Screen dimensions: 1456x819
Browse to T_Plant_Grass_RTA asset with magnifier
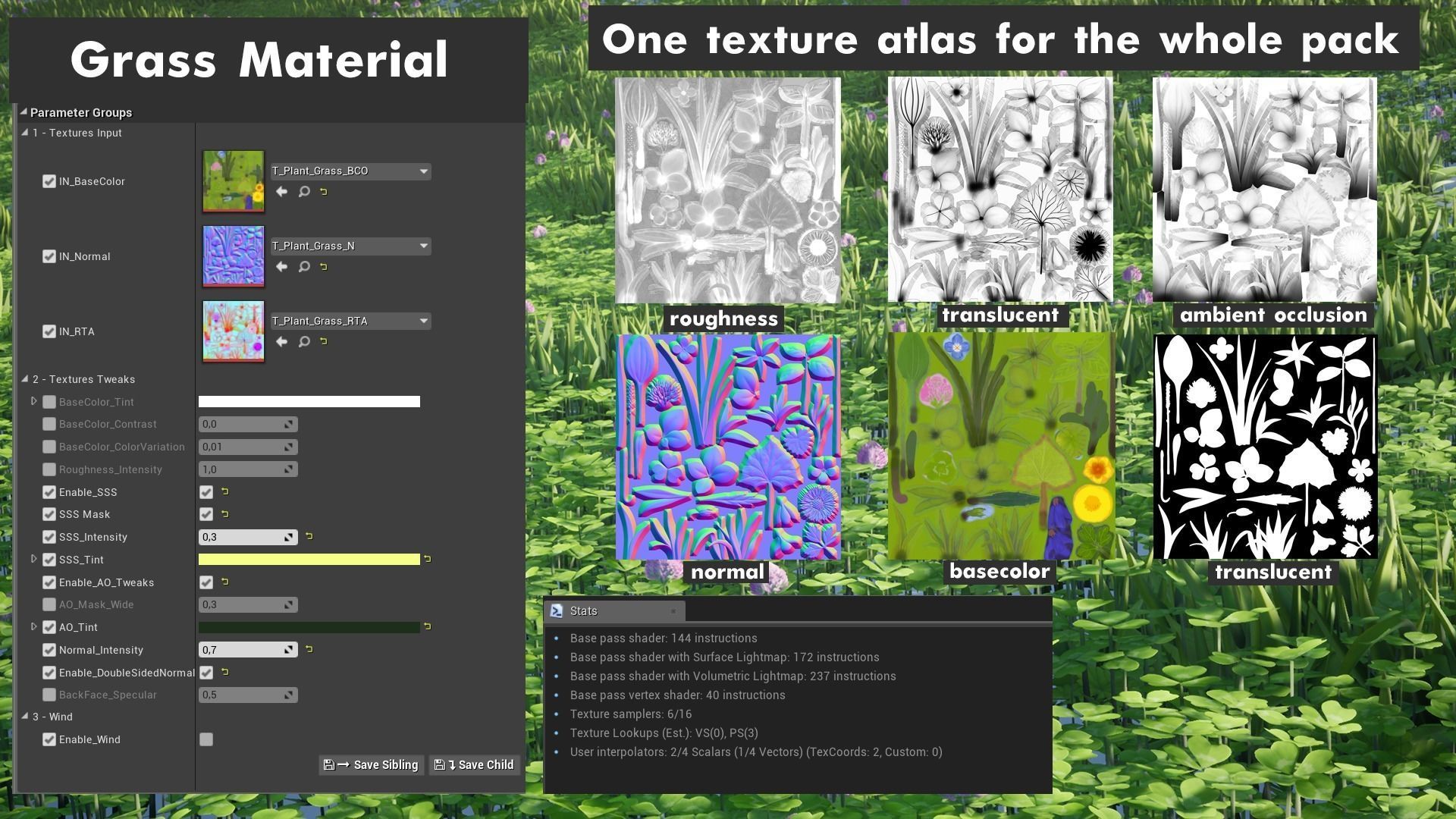[304, 342]
